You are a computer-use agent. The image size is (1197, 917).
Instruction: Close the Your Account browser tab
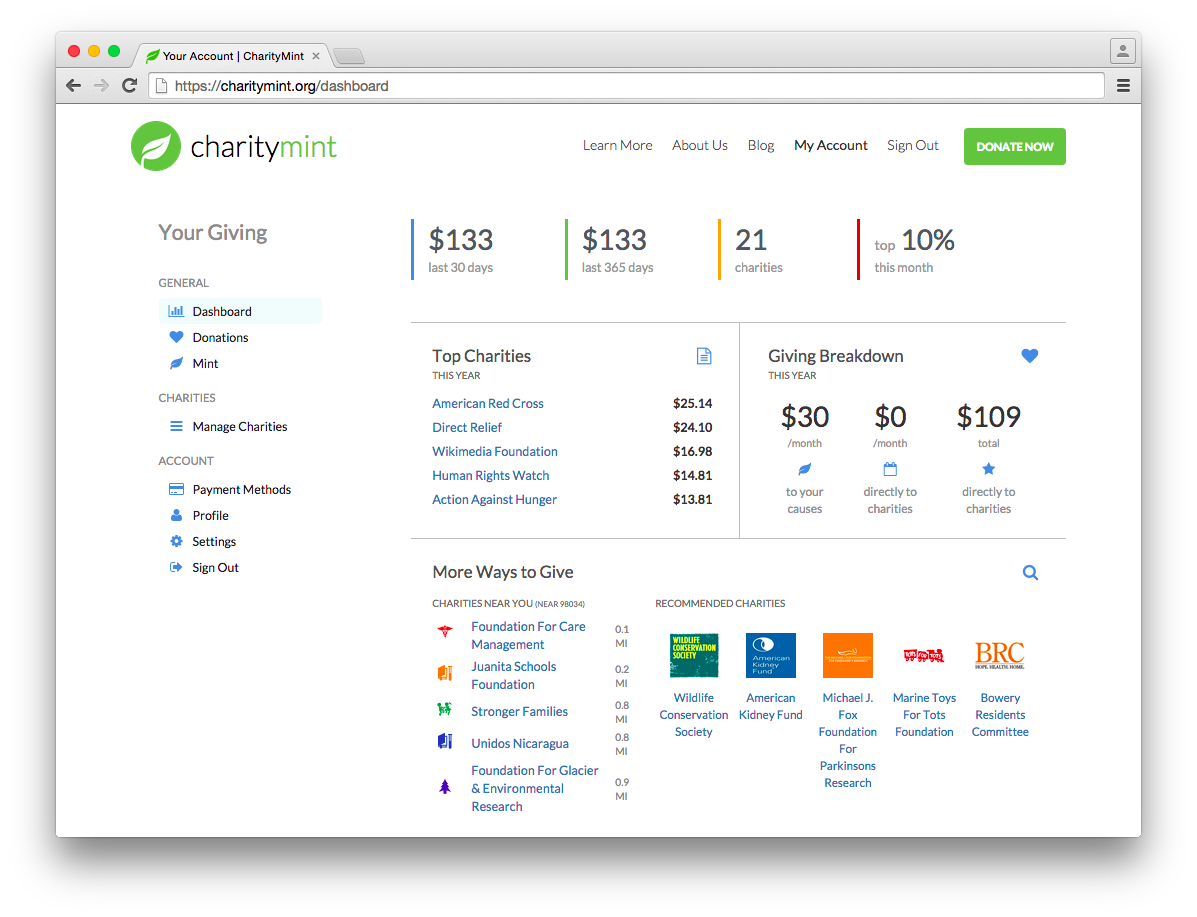pos(316,56)
